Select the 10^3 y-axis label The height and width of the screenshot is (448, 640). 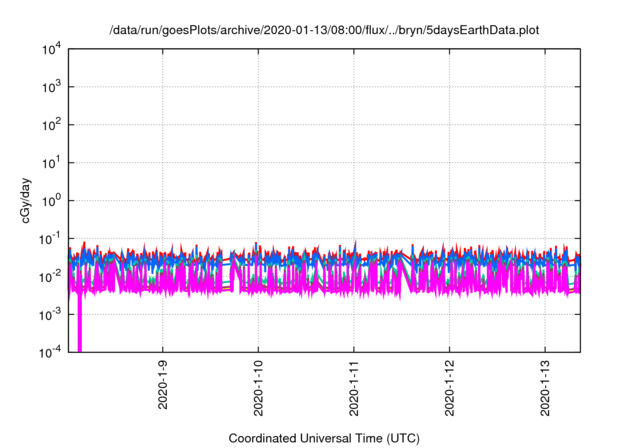pos(51,87)
